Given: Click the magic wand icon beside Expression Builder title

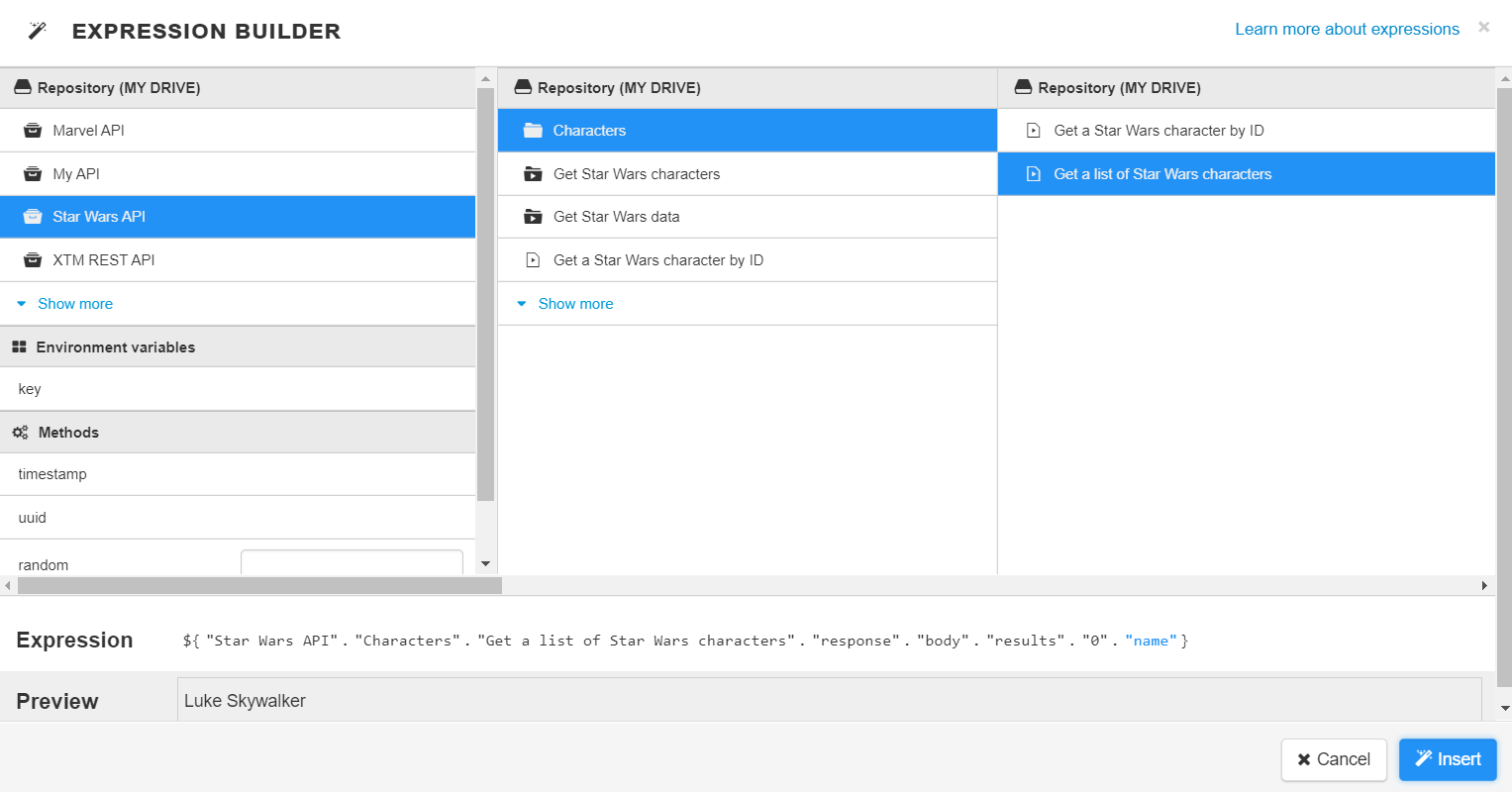Looking at the screenshot, I should 38,31.
